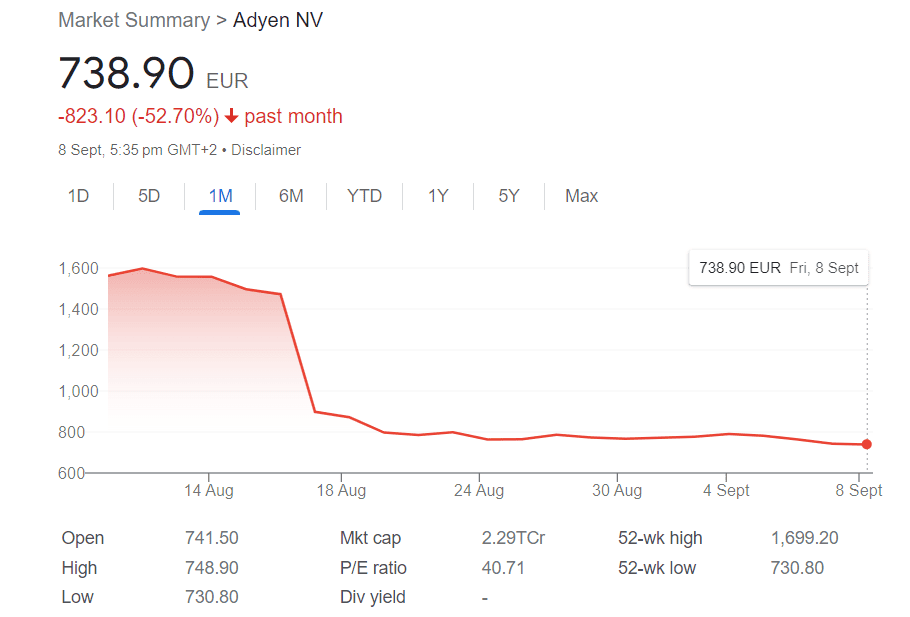Viewport: 910px width, 617px height.
Task: Click the 24 Aug axis label
Action: point(478,491)
